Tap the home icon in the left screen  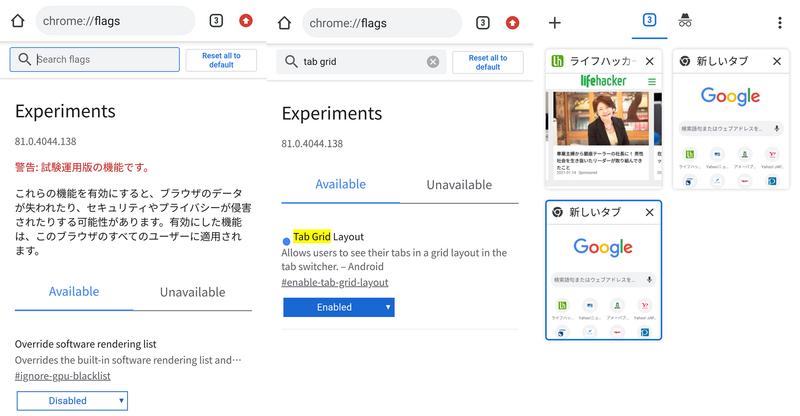18,21
